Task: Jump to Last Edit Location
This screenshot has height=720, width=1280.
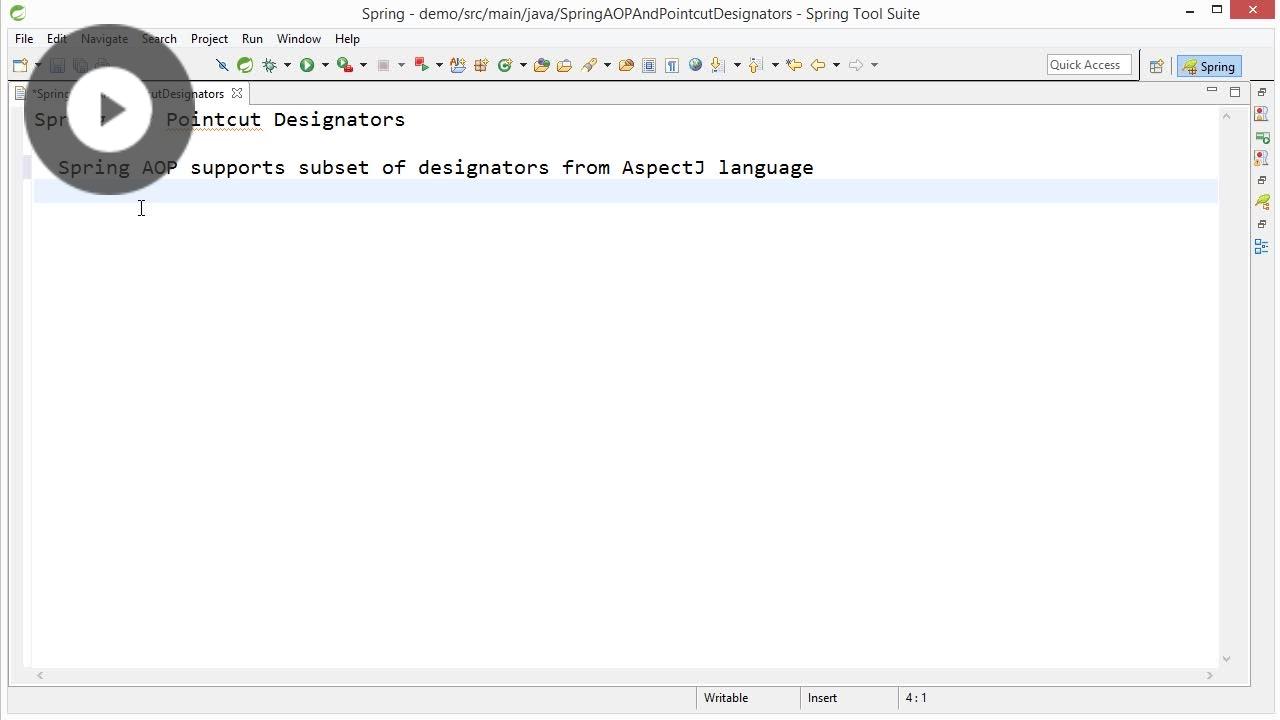Action: point(794,65)
